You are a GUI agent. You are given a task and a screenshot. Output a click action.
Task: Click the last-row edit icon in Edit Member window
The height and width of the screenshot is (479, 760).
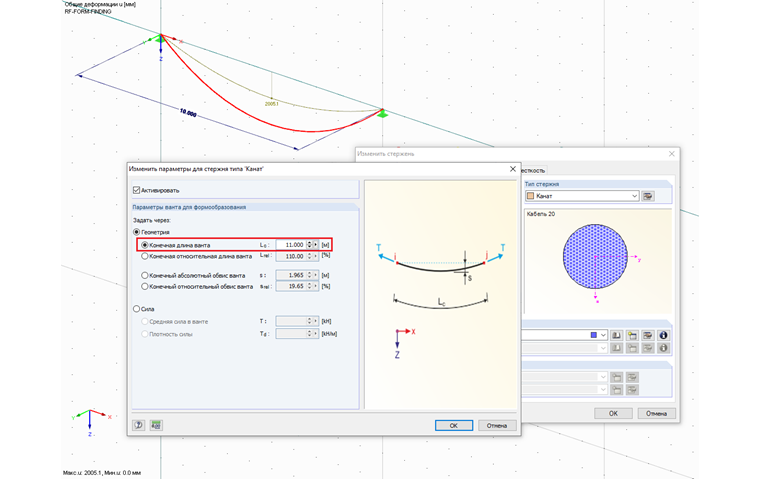[632, 390]
